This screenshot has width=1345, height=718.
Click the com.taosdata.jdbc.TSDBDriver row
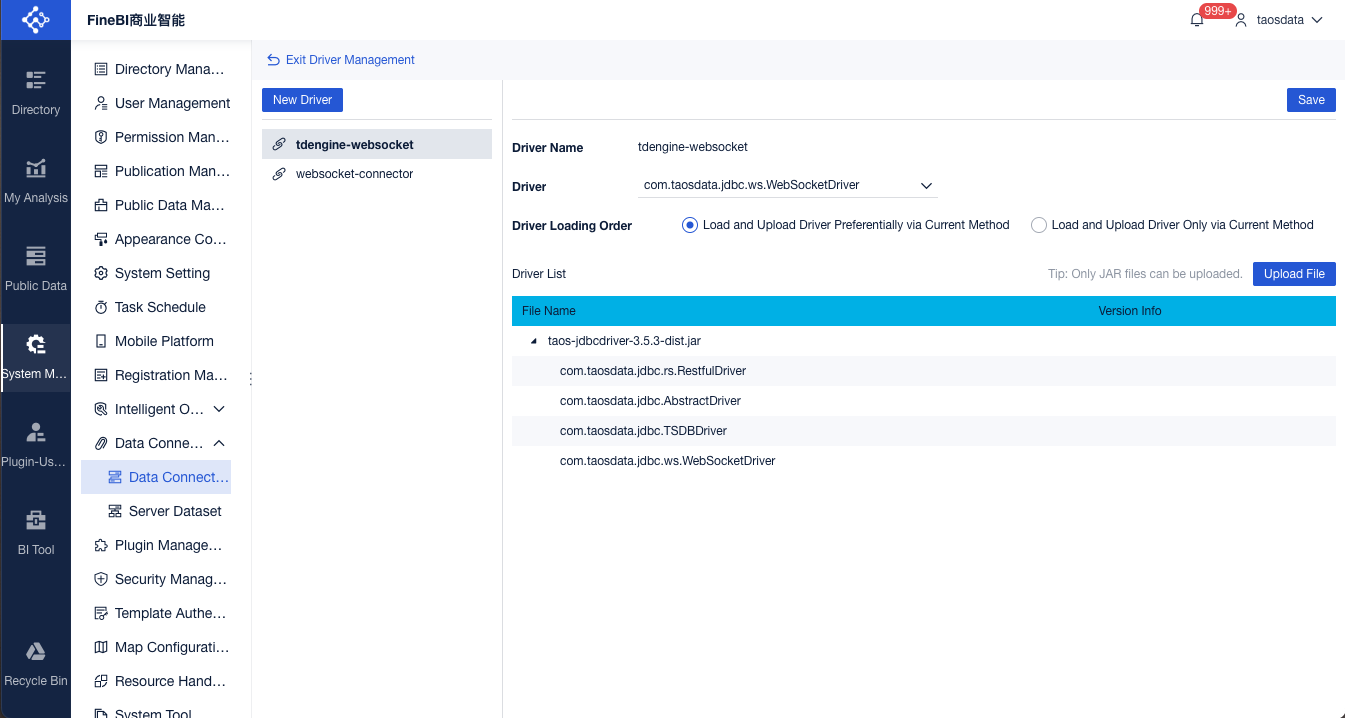point(924,431)
